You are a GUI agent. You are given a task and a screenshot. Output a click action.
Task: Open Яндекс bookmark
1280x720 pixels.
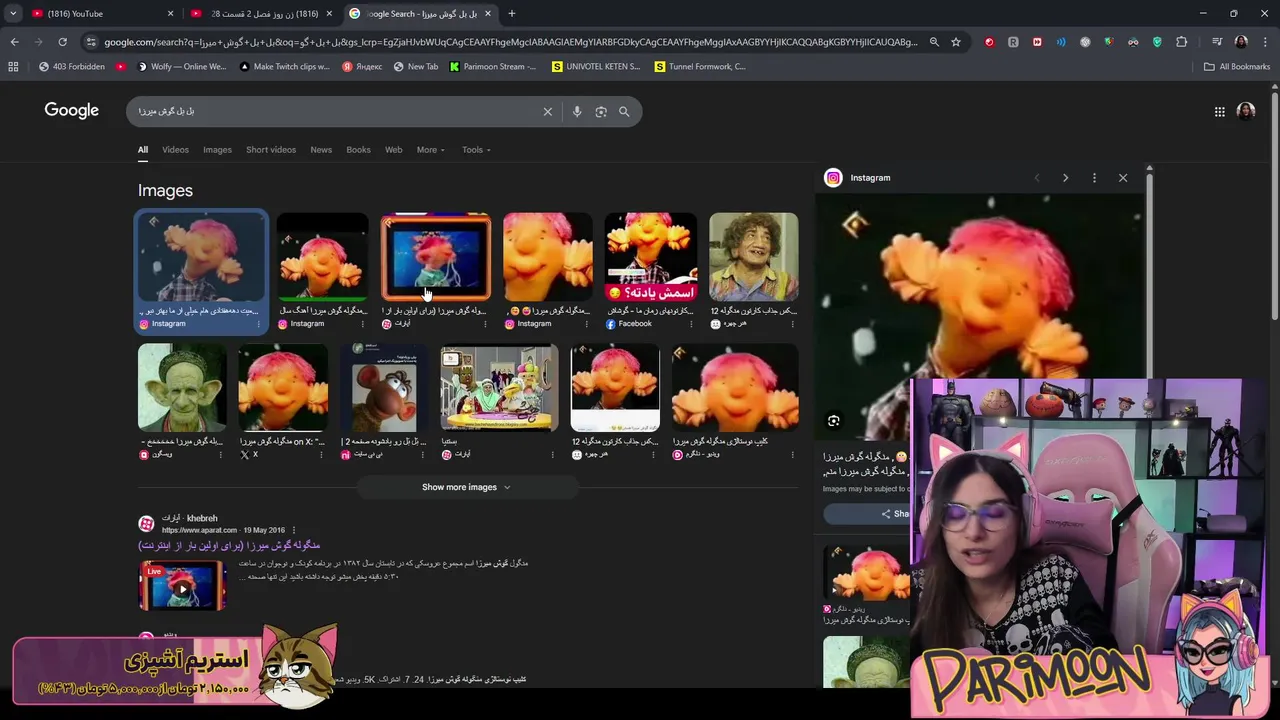362,67
